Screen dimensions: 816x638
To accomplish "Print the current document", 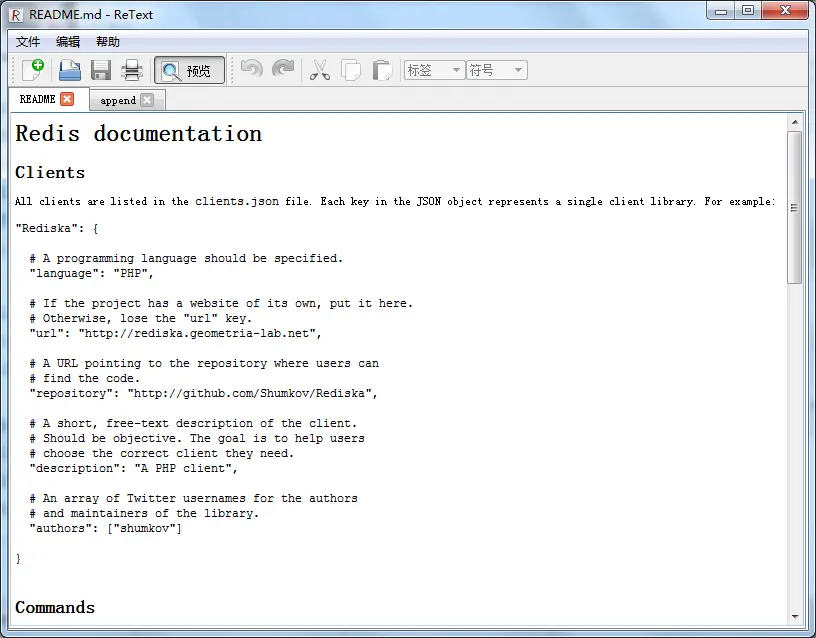I will click(x=131, y=69).
